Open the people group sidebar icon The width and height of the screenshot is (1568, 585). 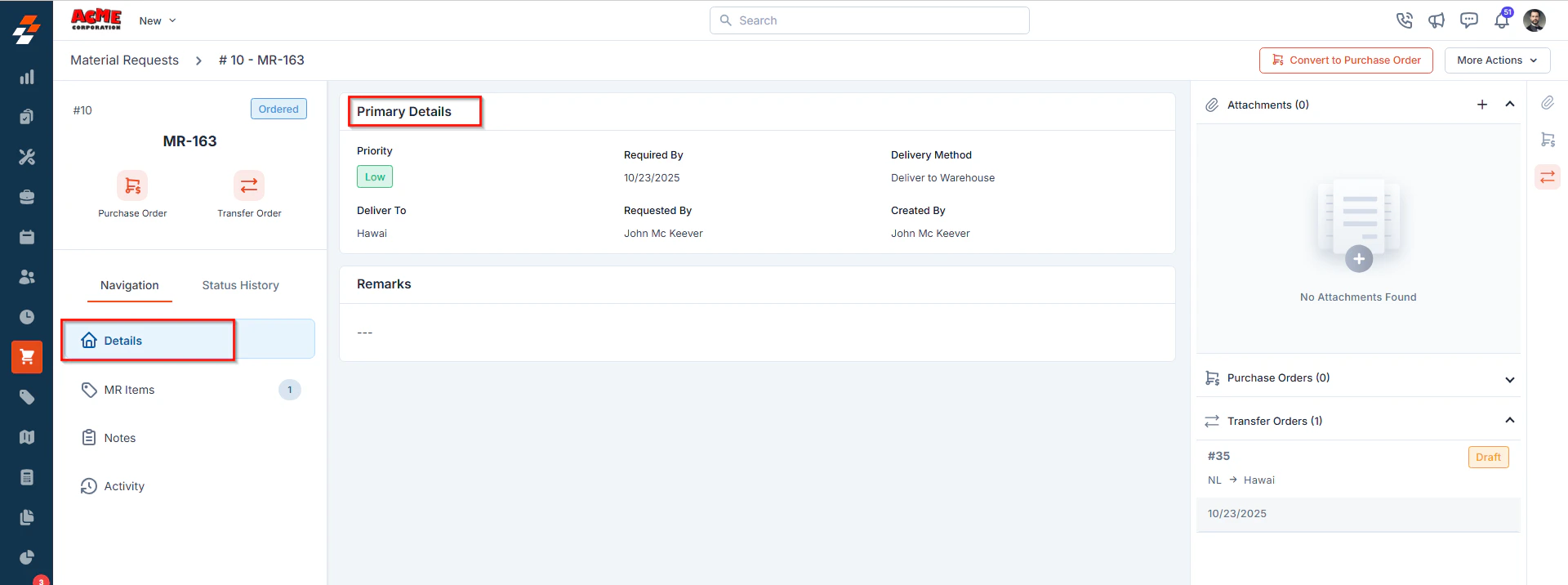click(27, 277)
